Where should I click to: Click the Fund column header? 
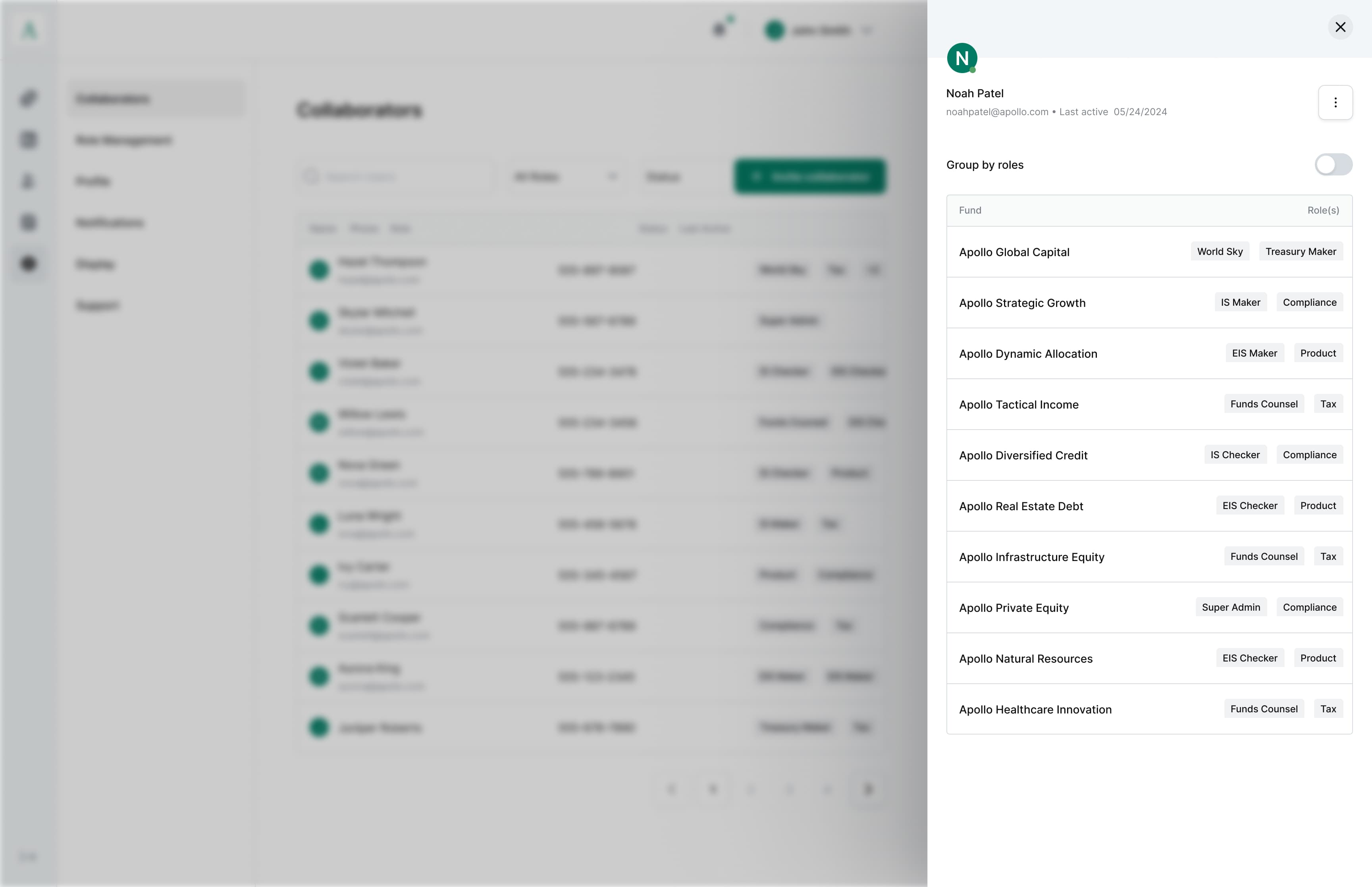click(x=970, y=210)
